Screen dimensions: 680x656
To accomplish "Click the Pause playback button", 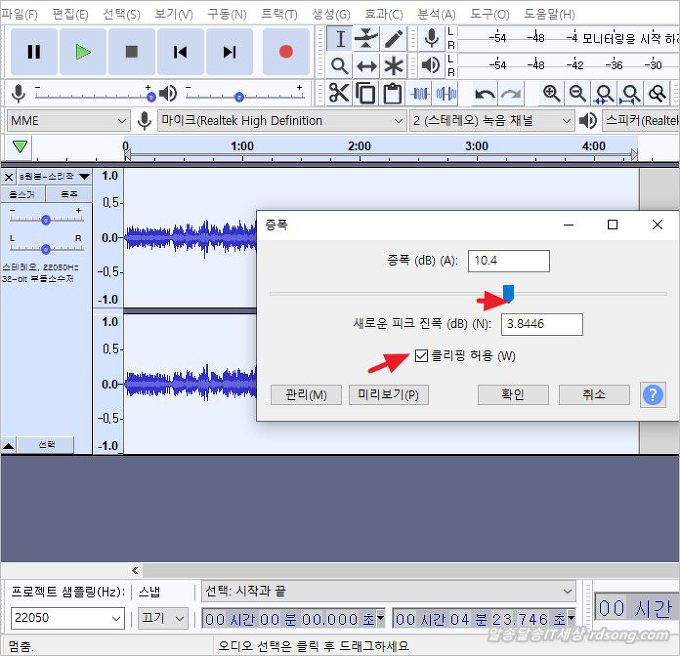I will (x=34, y=52).
